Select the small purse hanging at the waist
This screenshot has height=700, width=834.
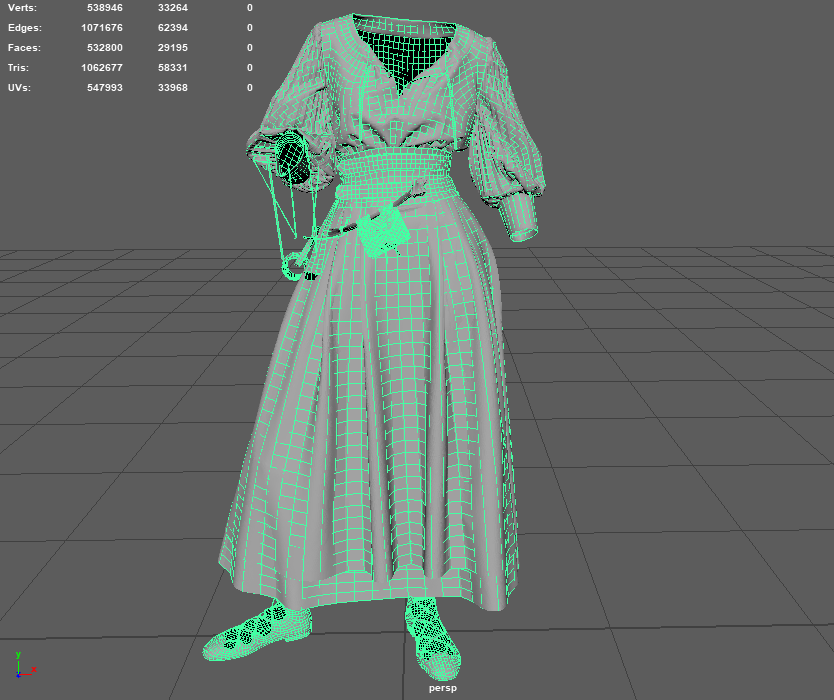384,230
